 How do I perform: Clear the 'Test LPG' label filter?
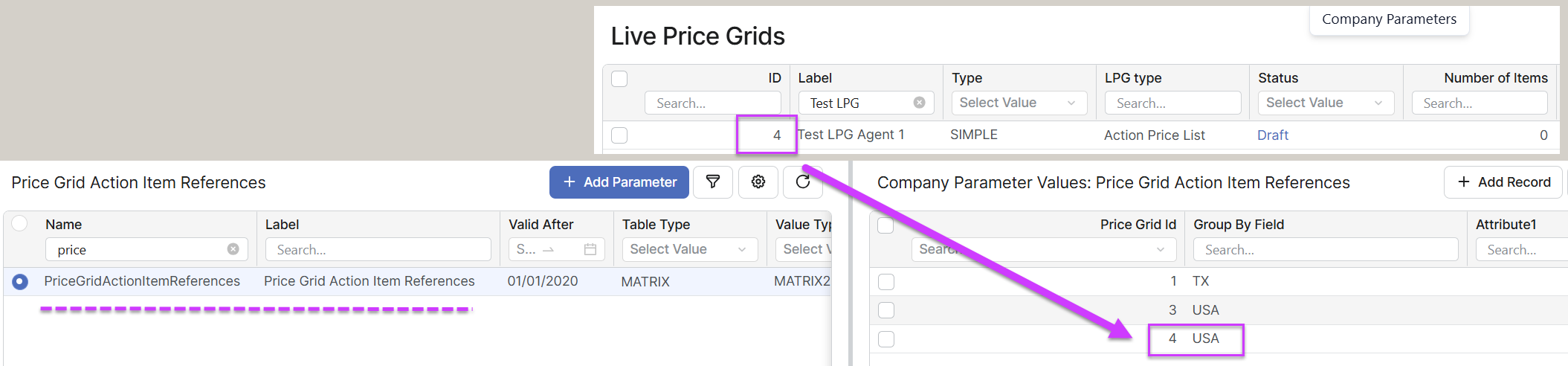[920, 103]
